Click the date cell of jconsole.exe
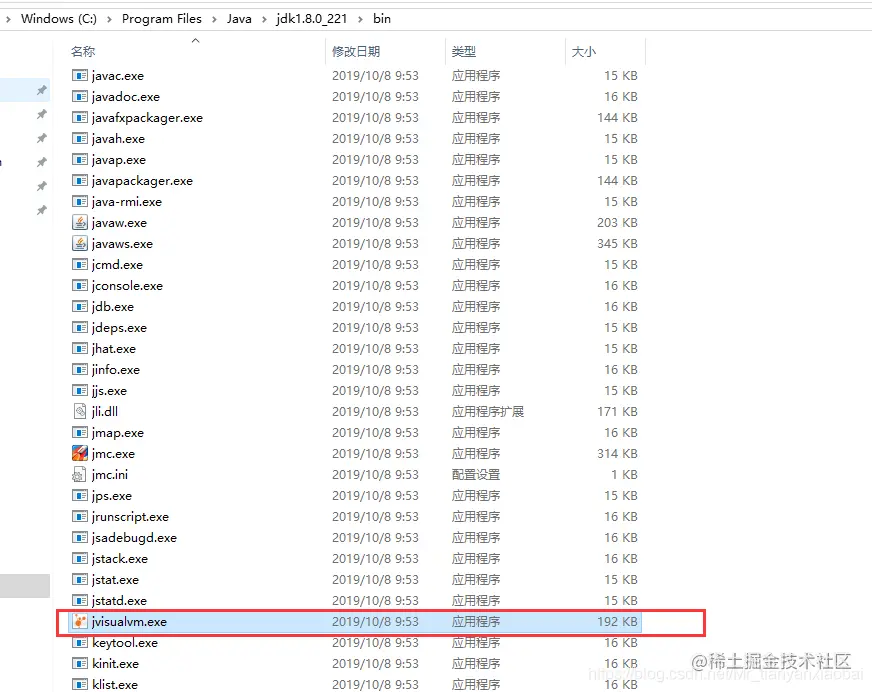The image size is (872, 692). click(375, 285)
